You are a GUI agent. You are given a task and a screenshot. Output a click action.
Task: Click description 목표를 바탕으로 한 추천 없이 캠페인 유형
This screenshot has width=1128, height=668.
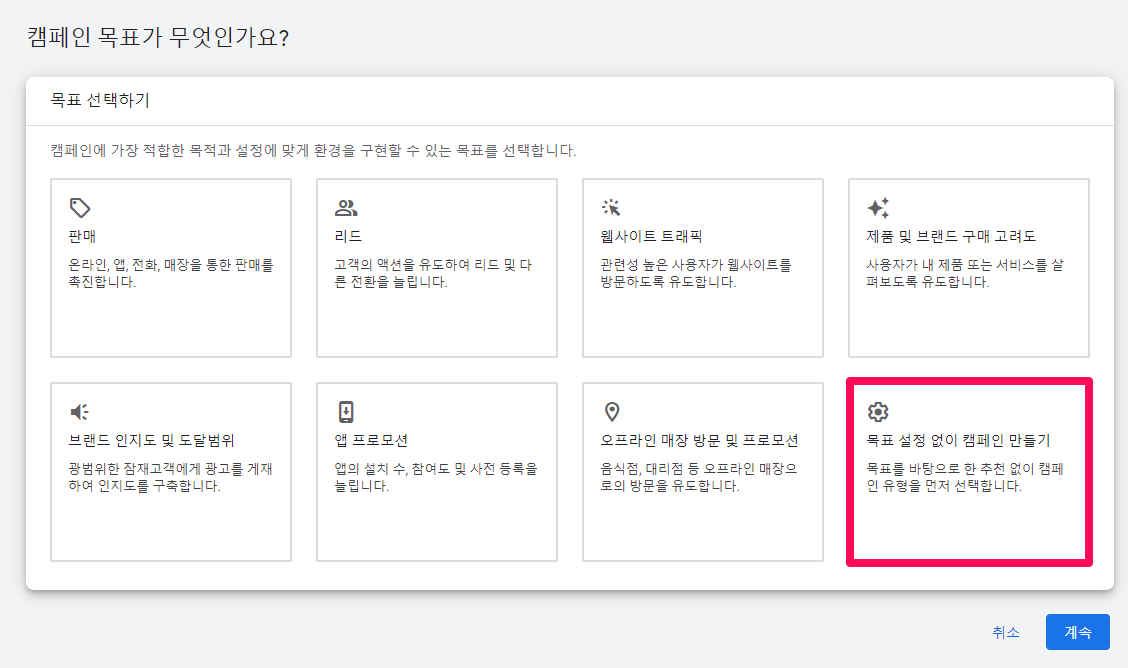click(965, 477)
